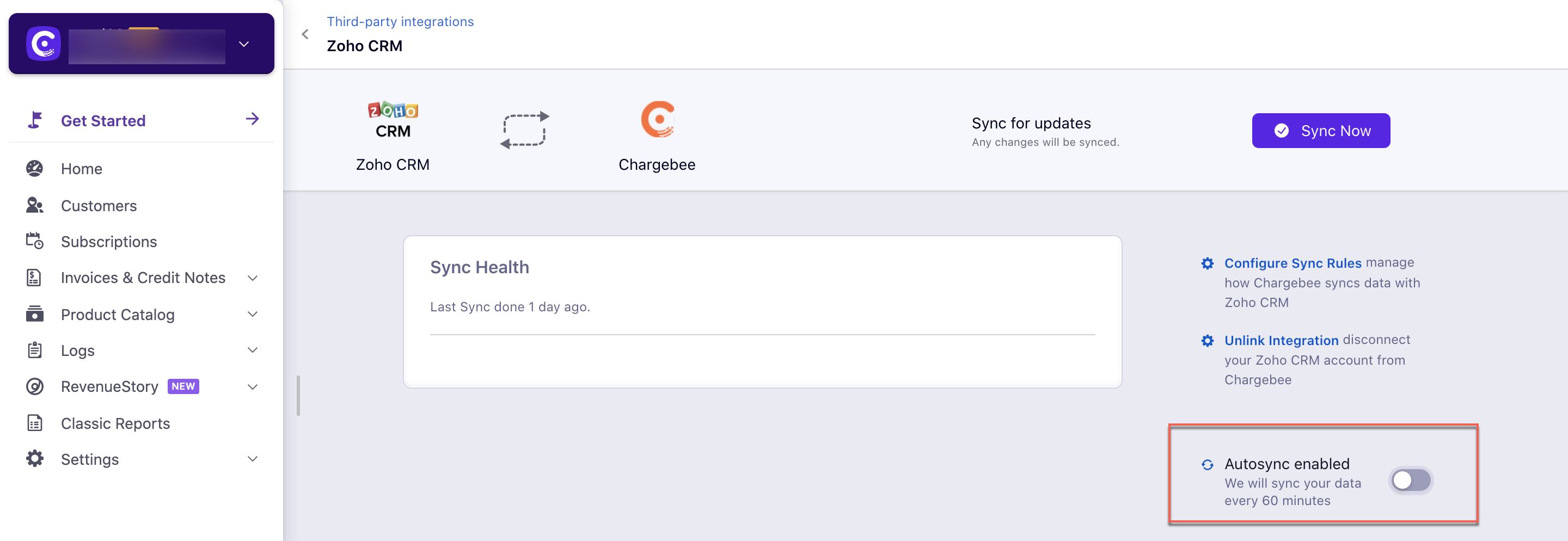
Task: Click the Unlink Integration link
Action: [x=1281, y=340]
